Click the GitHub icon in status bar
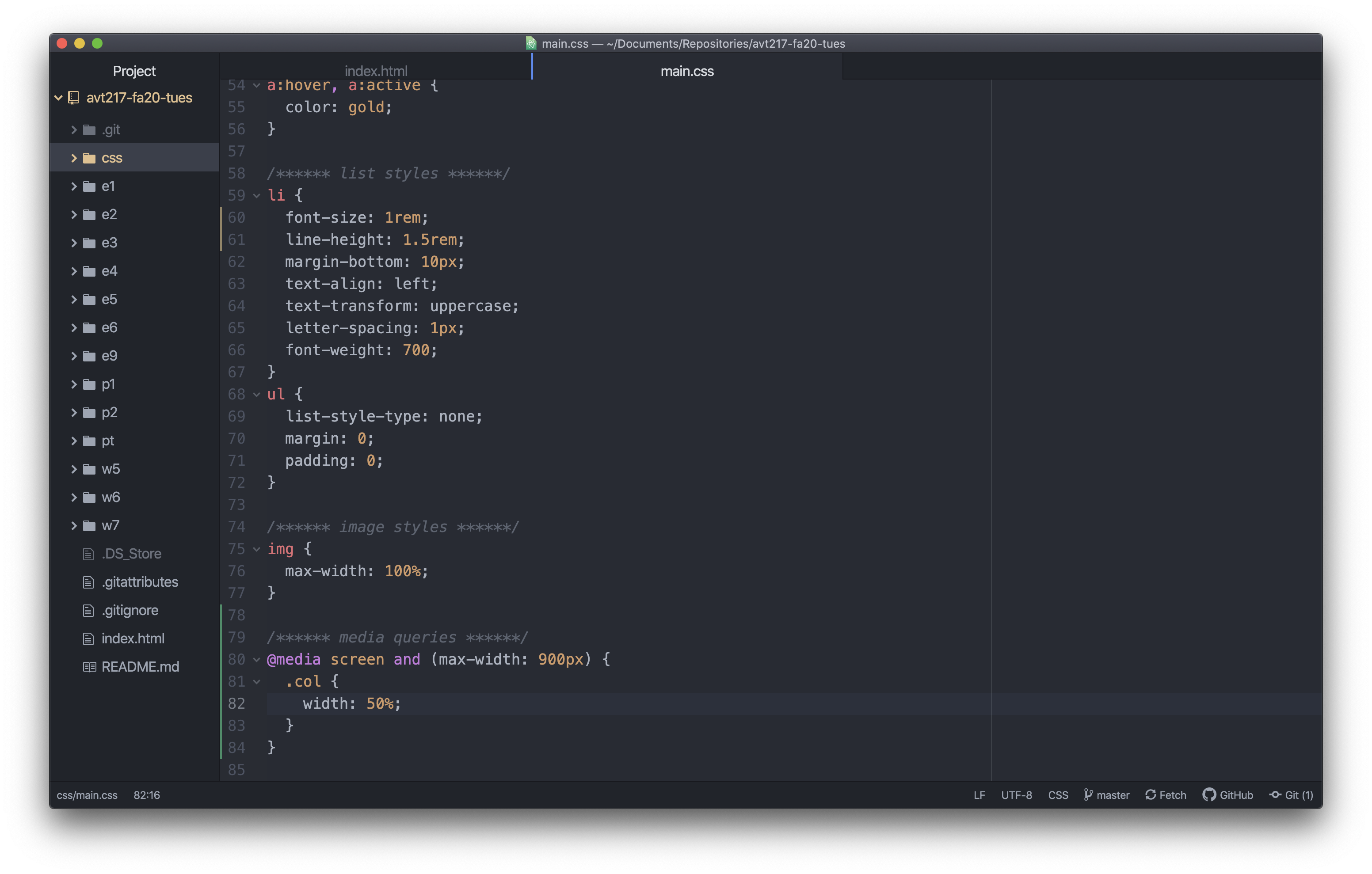Image resolution: width=1372 pixels, height=874 pixels. [x=1210, y=794]
